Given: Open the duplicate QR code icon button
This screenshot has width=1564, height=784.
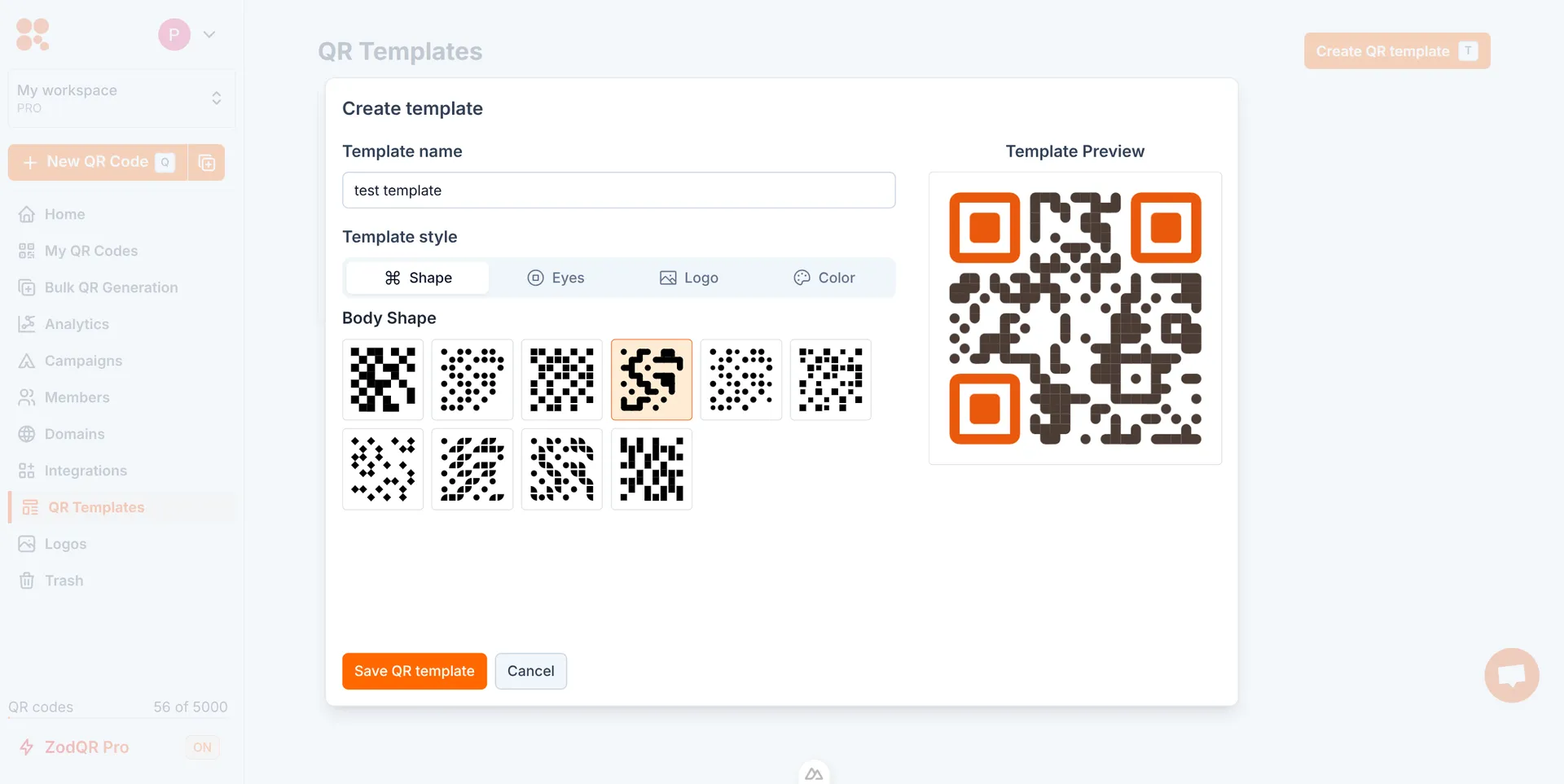Looking at the screenshot, I should point(207,163).
